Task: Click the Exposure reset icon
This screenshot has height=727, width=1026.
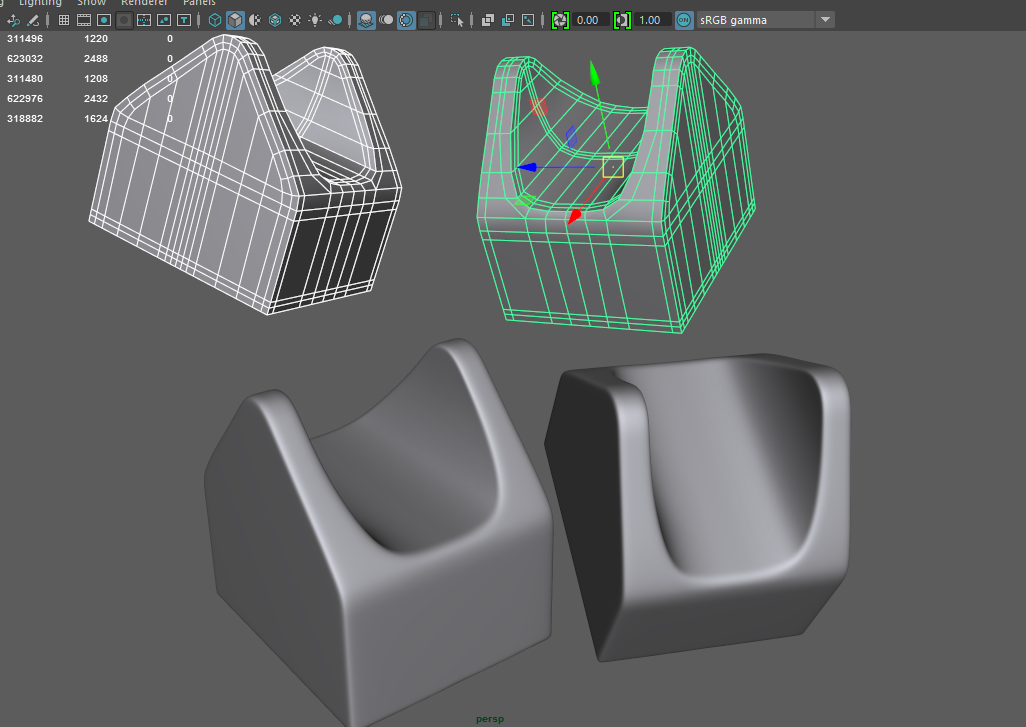Action: pos(560,20)
